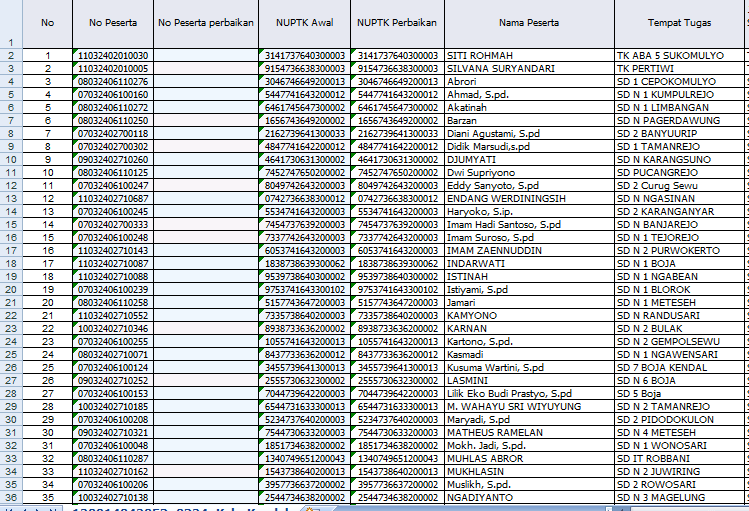Click the cell "SD 2 PIDODOKULON"
The image size is (749, 511).
click(x=679, y=419)
